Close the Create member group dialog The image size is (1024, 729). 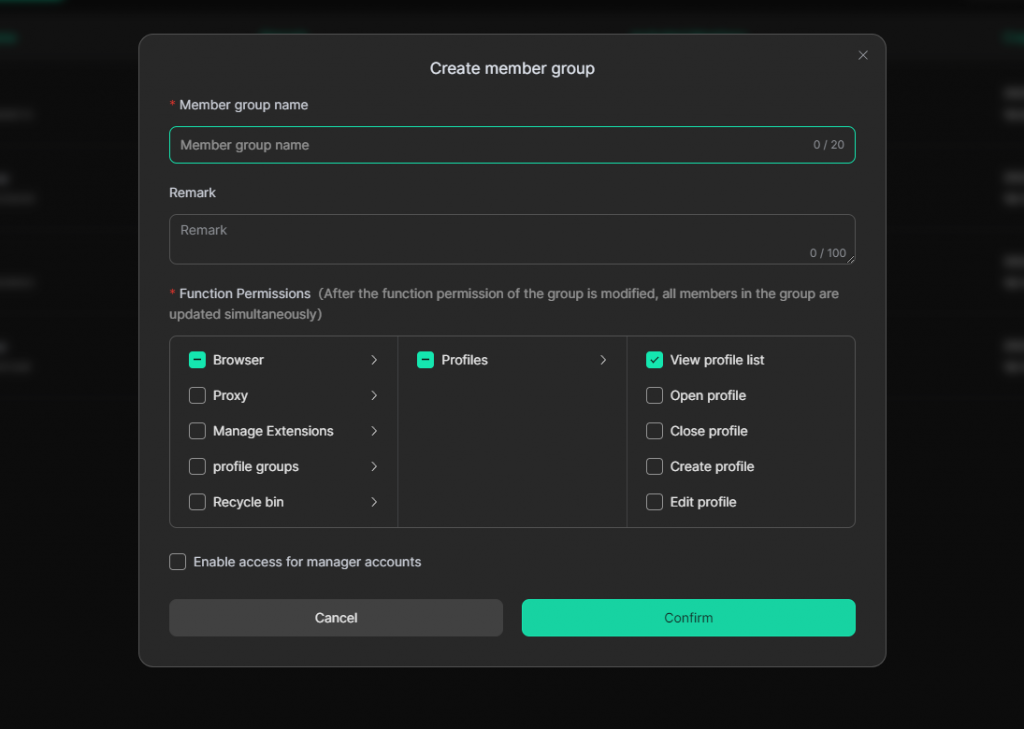[863, 56]
